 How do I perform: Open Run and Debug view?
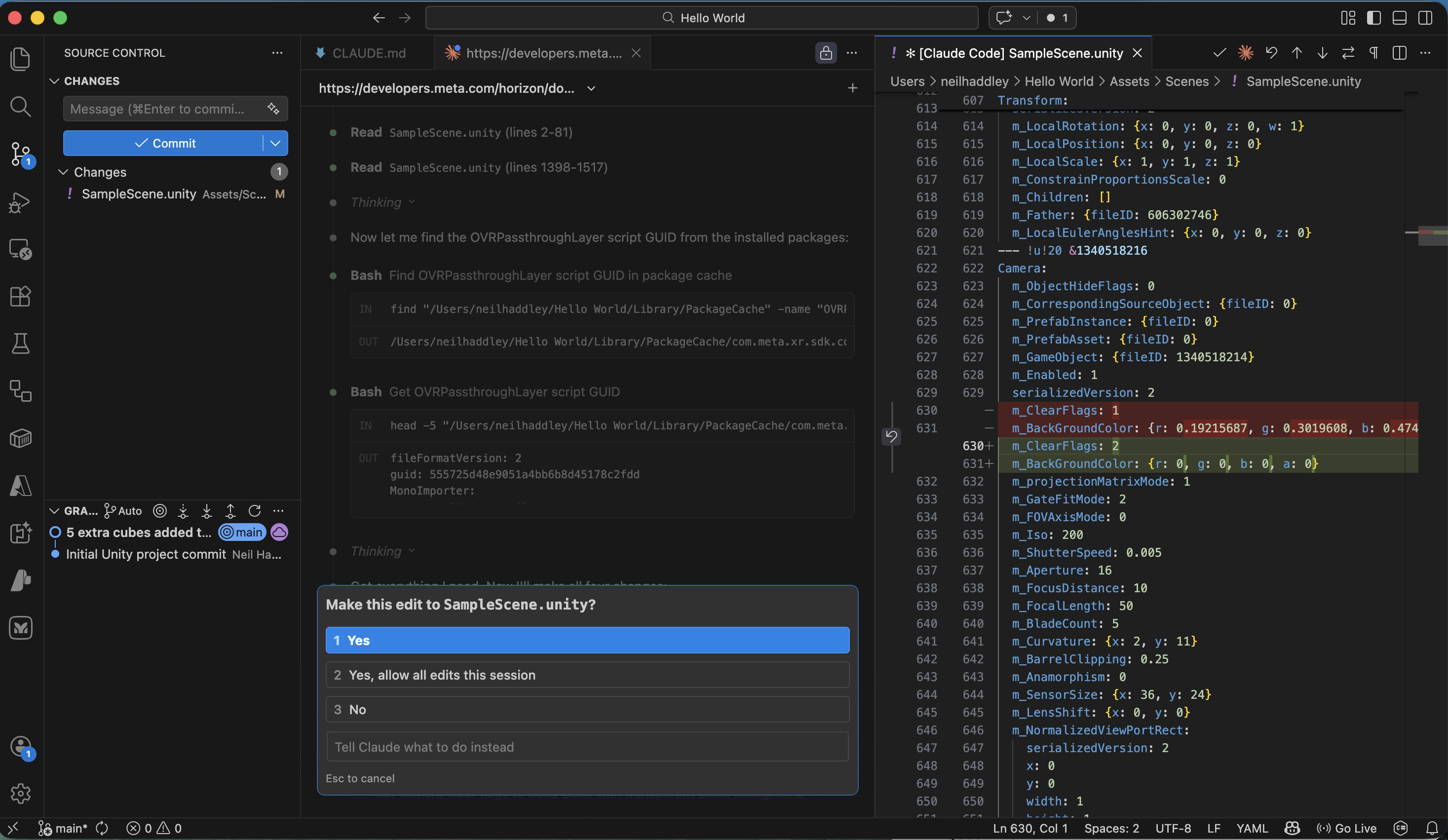click(21, 202)
